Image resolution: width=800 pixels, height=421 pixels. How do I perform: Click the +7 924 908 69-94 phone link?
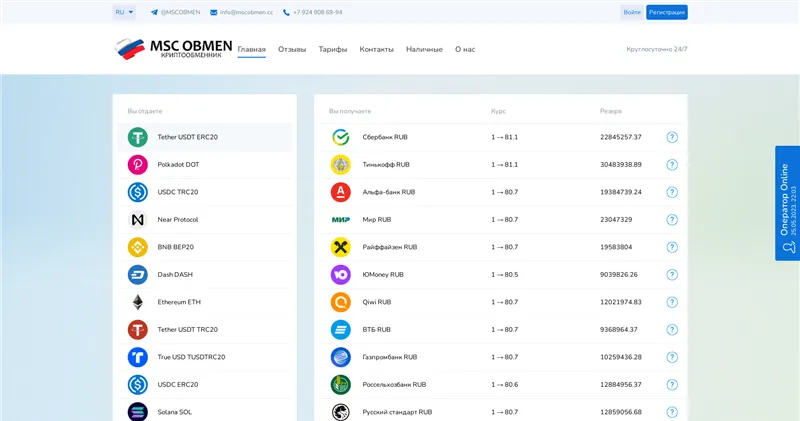(x=312, y=12)
